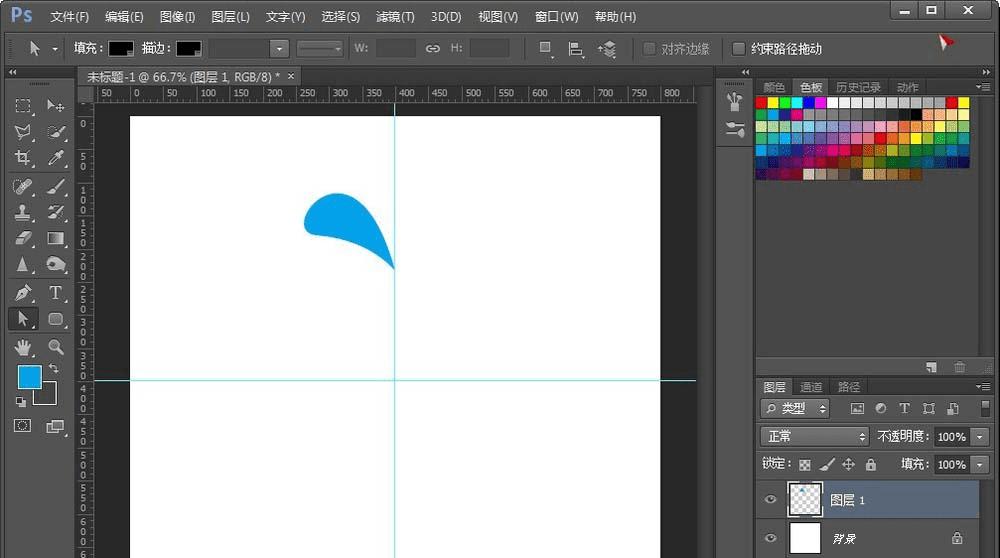Click the lock all icon in Layers panel
Viewport: 1000px width, 558px height.
[x=870, y=465]
